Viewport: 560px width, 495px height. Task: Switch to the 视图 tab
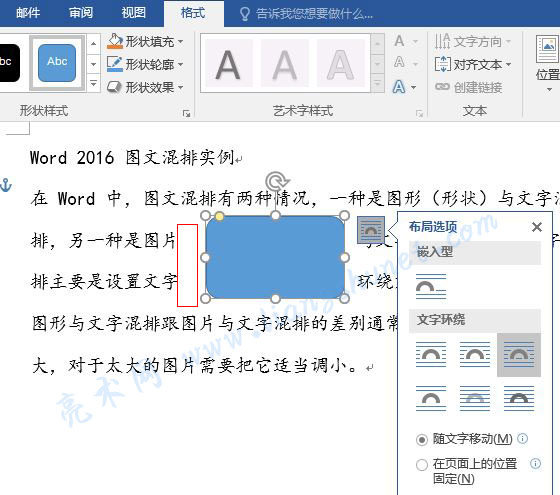134,13
